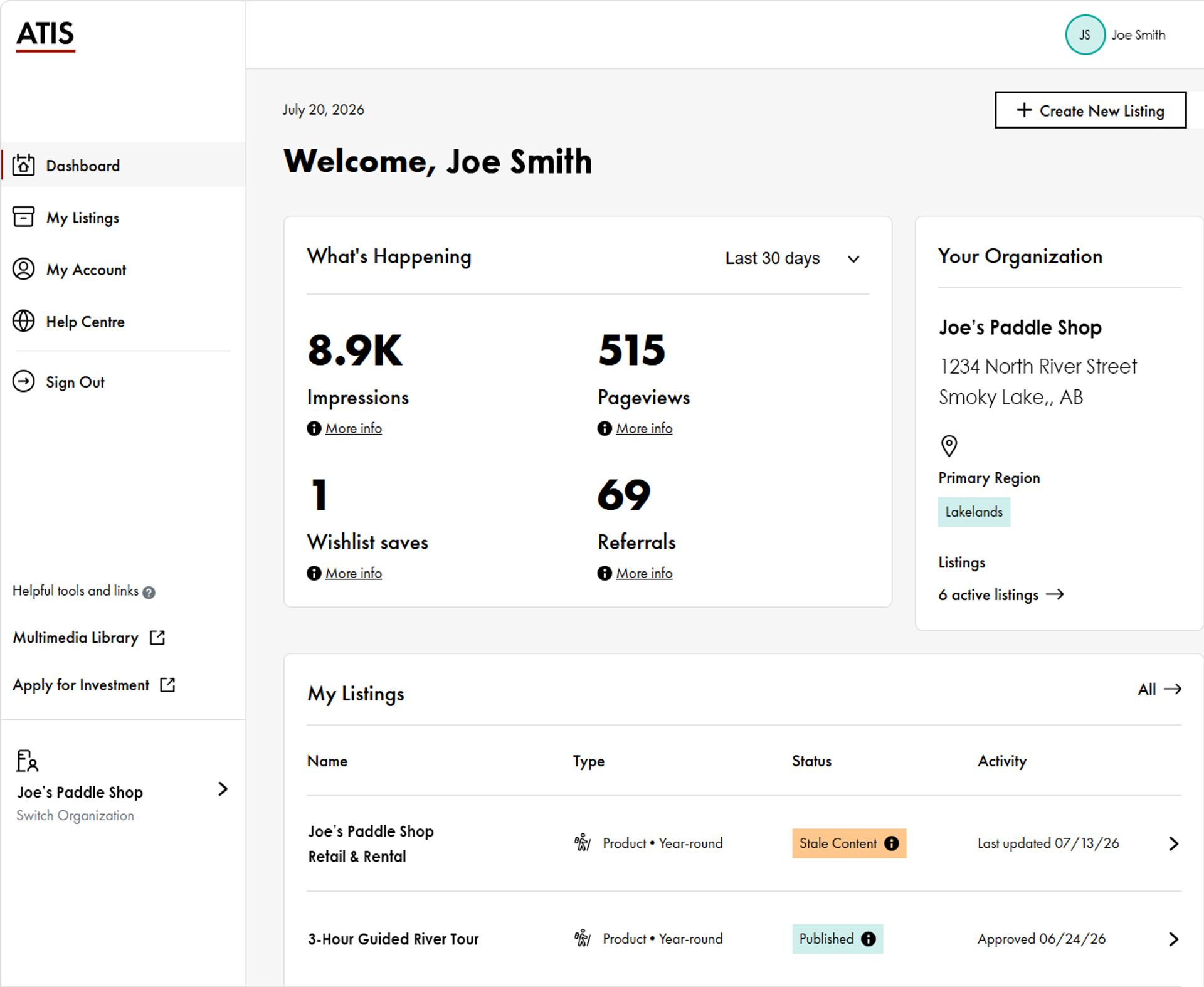Screen dimensions: 1204x987
Task: Click the Helpful tools question mark icon
Action: click(x=149, y=592)
